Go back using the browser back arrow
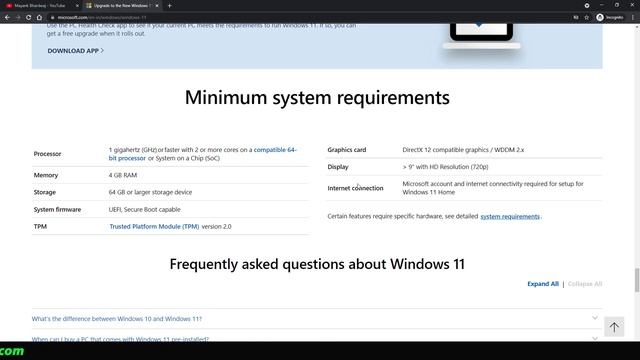 coord(7,17)
